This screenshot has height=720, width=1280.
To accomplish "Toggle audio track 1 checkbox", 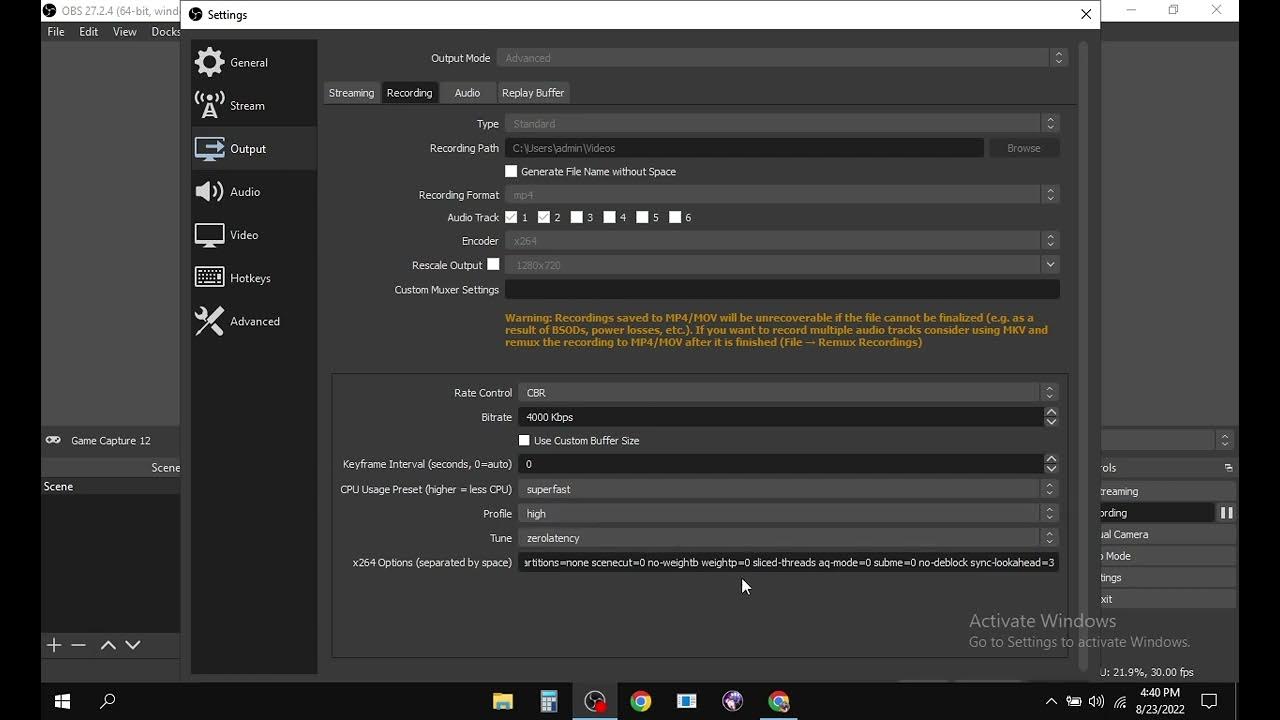I will point(511,217).
